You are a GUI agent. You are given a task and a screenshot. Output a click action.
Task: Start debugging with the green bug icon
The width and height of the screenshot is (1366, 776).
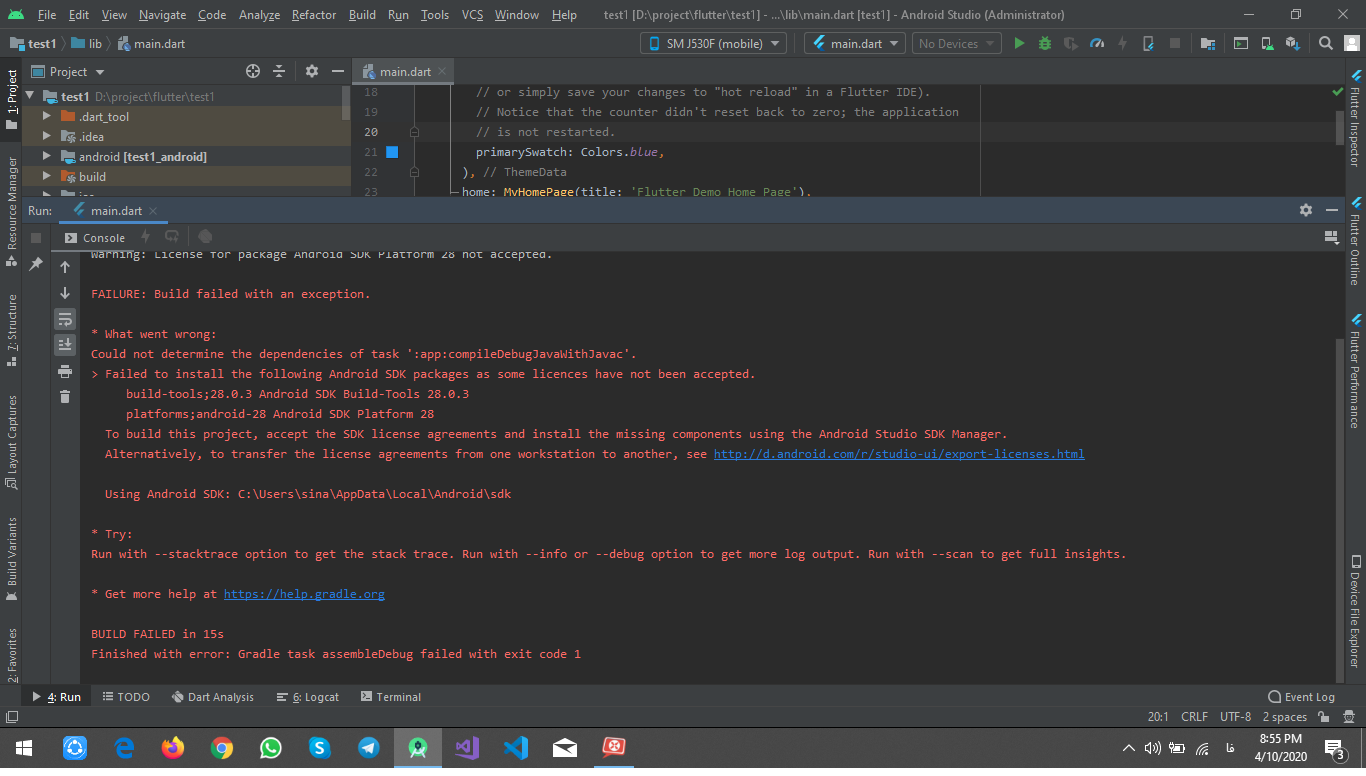(x=1045, y=43)
